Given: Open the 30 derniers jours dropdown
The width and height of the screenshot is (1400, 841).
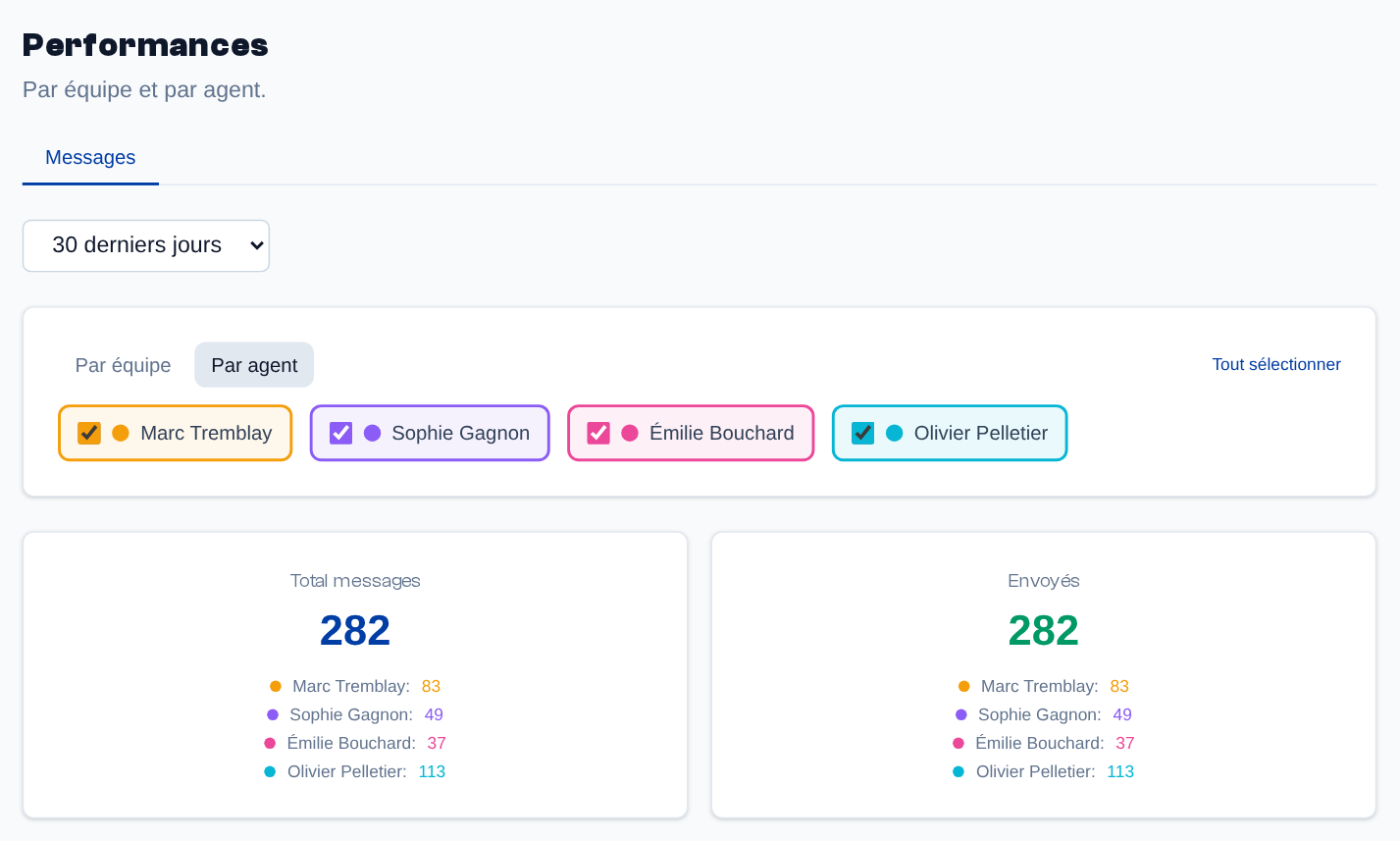Looking at the screenshot, I should click(146, 245).
